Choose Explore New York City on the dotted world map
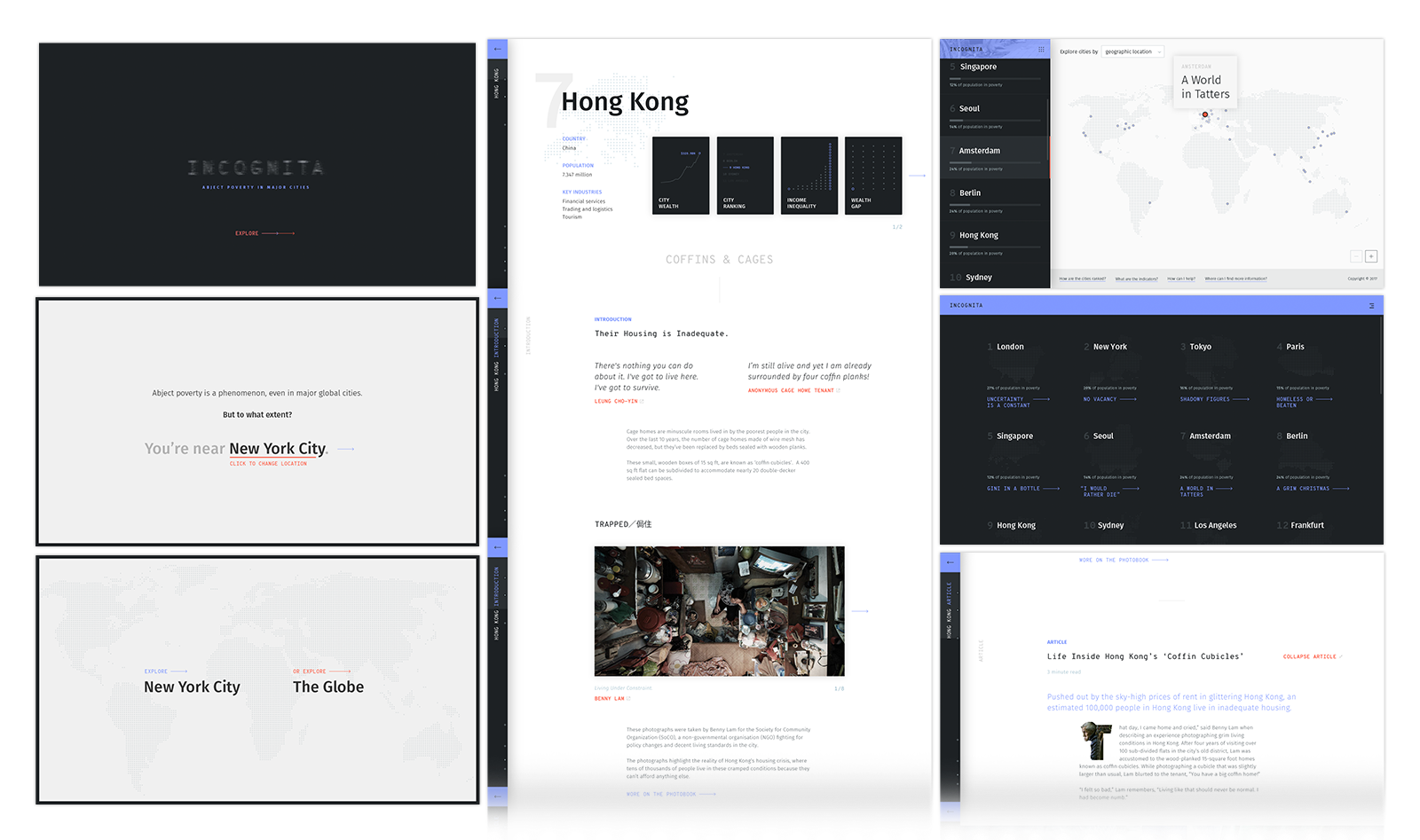 coord(192,682)
